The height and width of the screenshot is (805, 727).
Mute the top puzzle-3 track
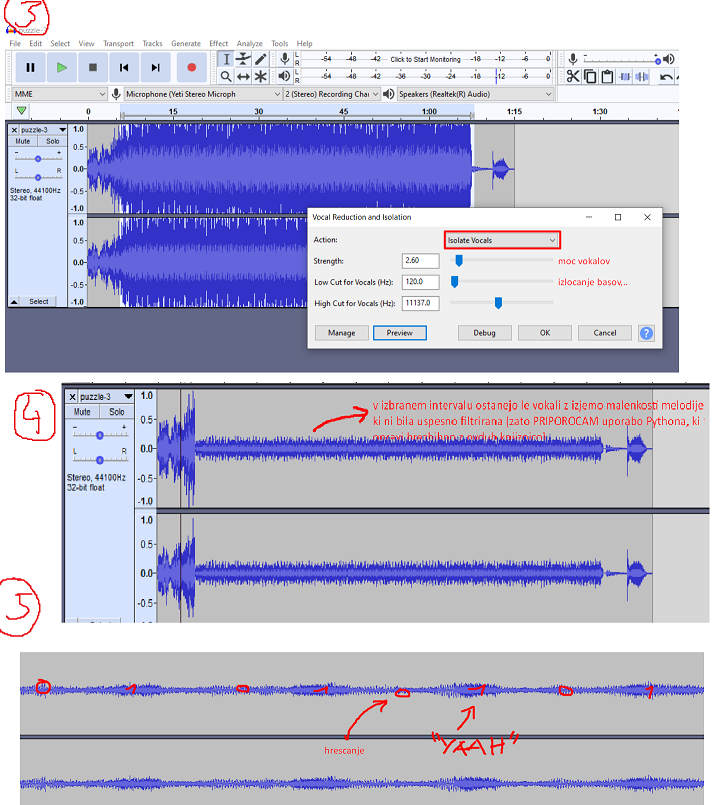pos(22,141)
